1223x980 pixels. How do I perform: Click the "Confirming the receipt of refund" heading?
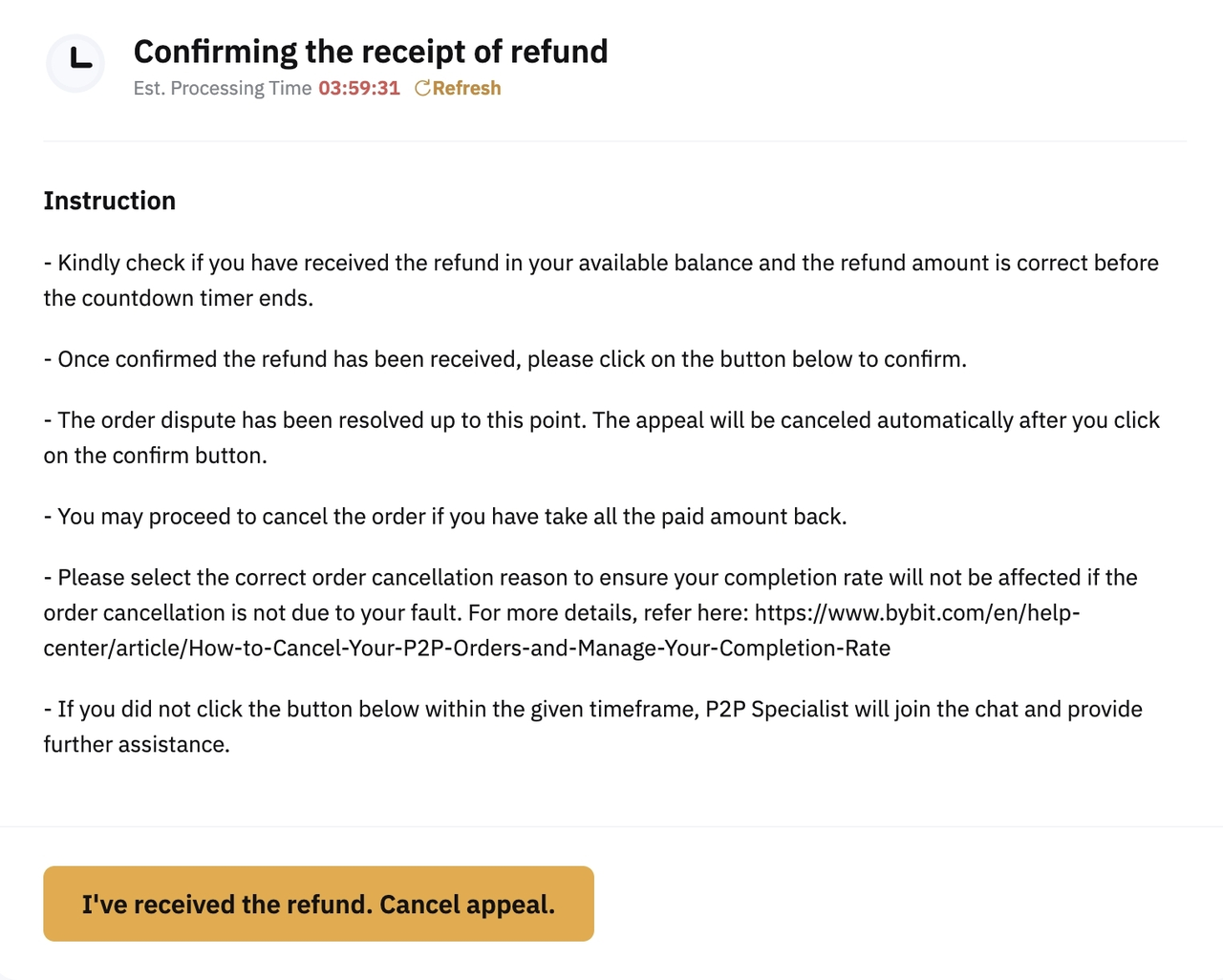(370, 51)
